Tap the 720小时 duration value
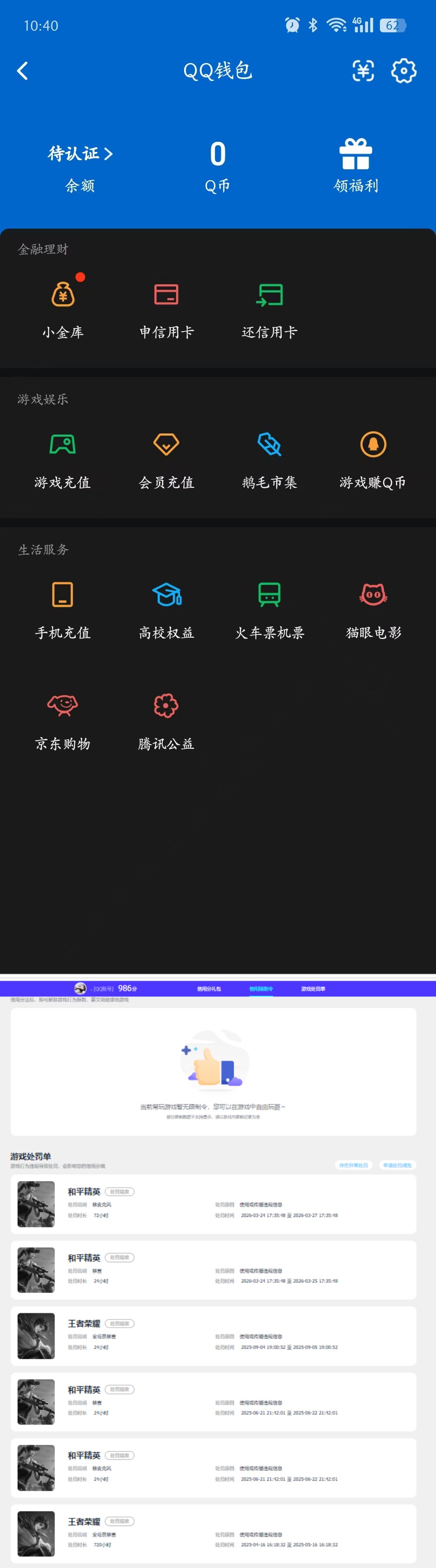436x1568 pixels. coord(102,1544)
